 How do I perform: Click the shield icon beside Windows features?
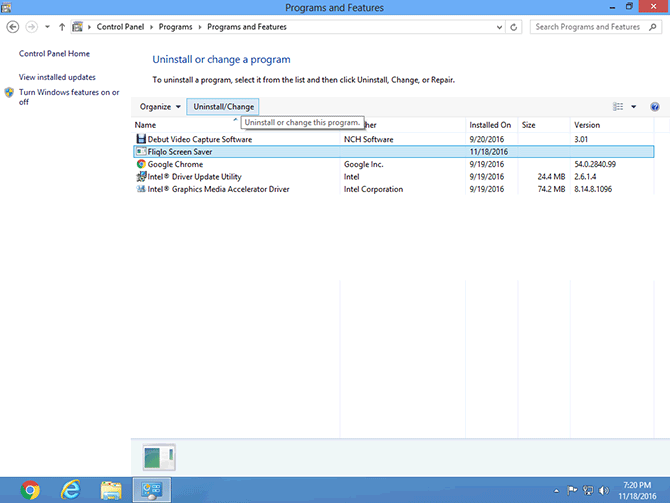click(x=9, y=92)
